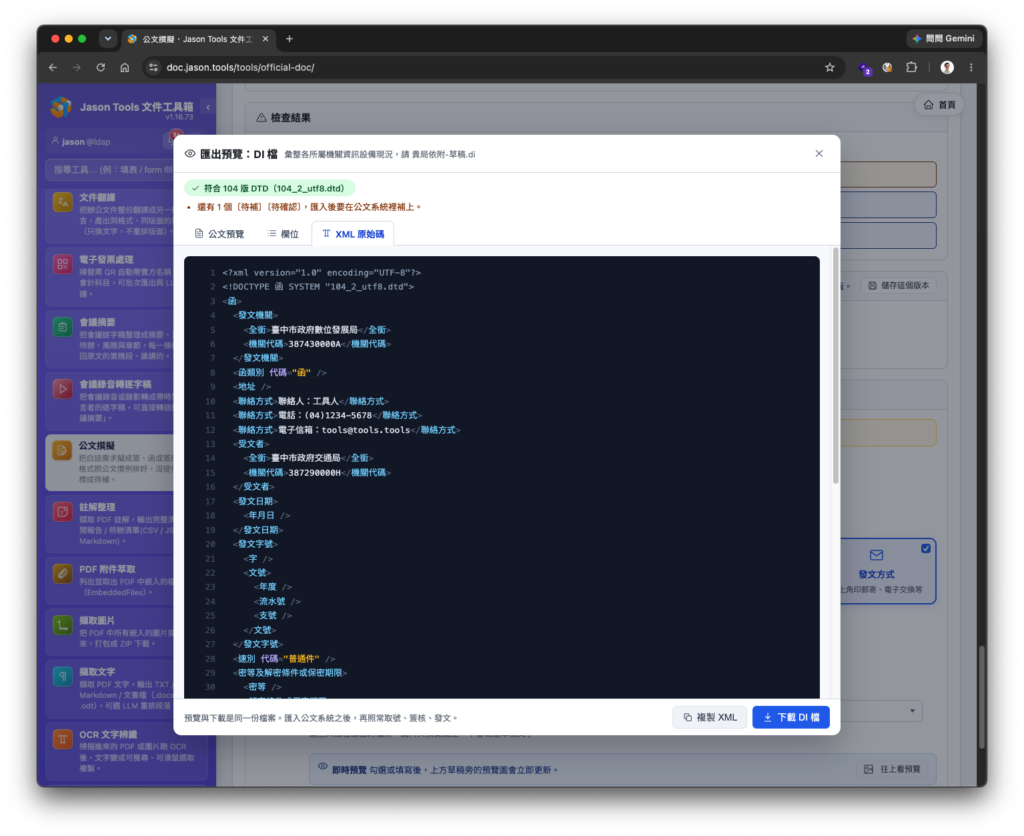Viewport: 1024px width, 836px height.
Task: Open the PDF 附件萃取 tool icon
Action: click(63, 574)
